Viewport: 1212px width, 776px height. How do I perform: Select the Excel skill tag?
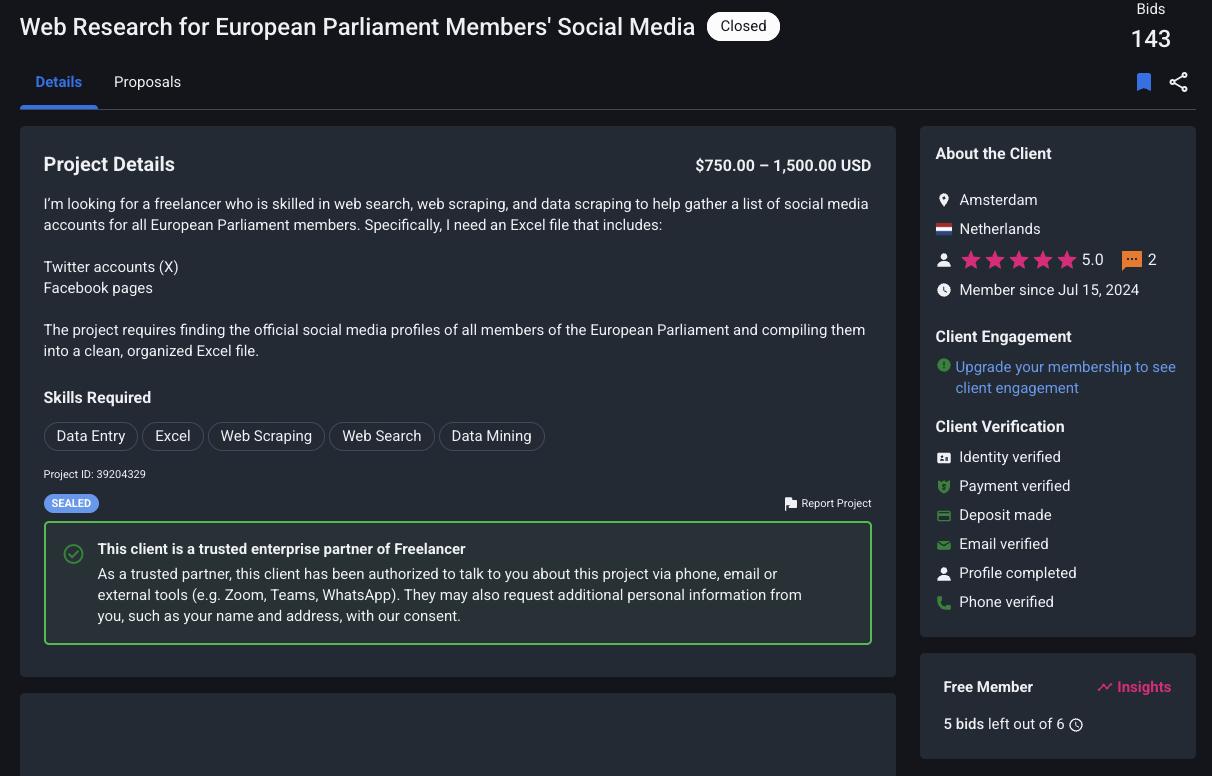173,436
